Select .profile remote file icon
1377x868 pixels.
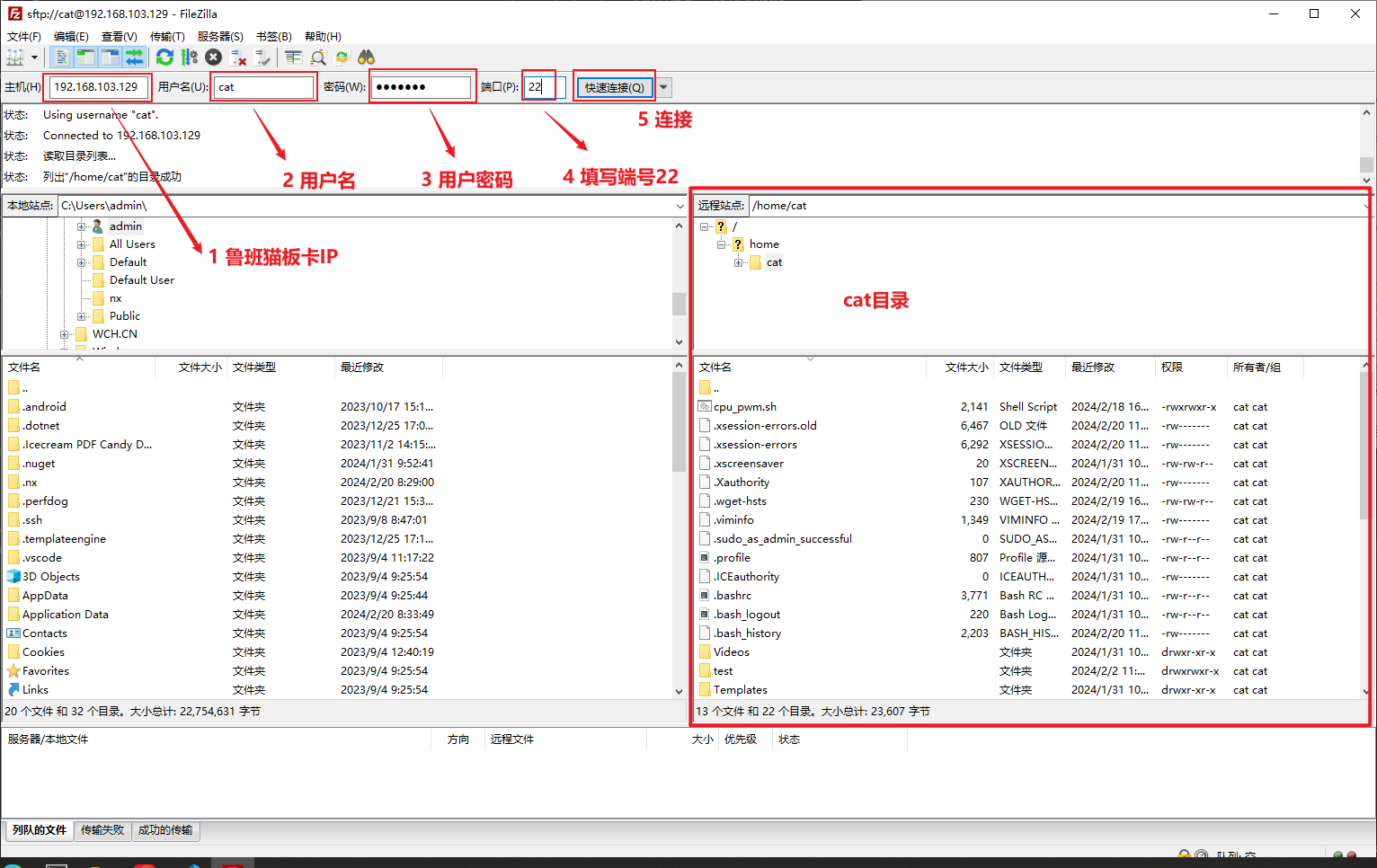click(705, 558)
